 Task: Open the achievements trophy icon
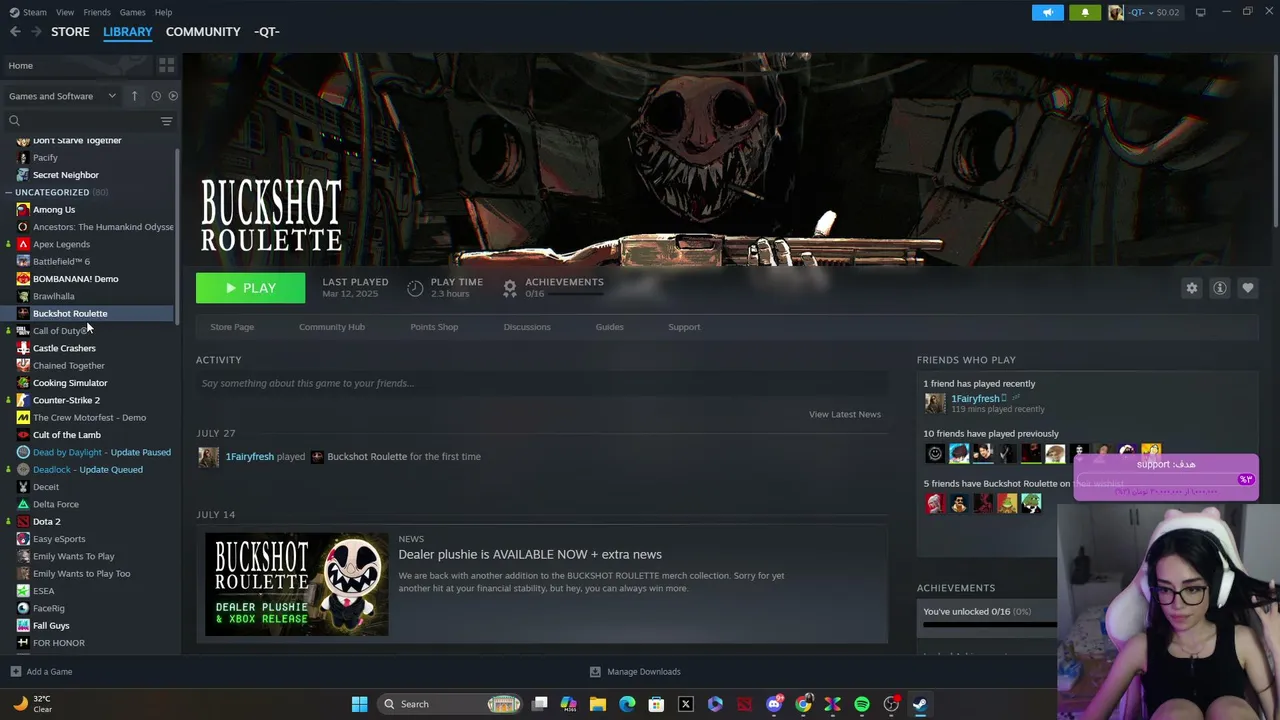510,288
